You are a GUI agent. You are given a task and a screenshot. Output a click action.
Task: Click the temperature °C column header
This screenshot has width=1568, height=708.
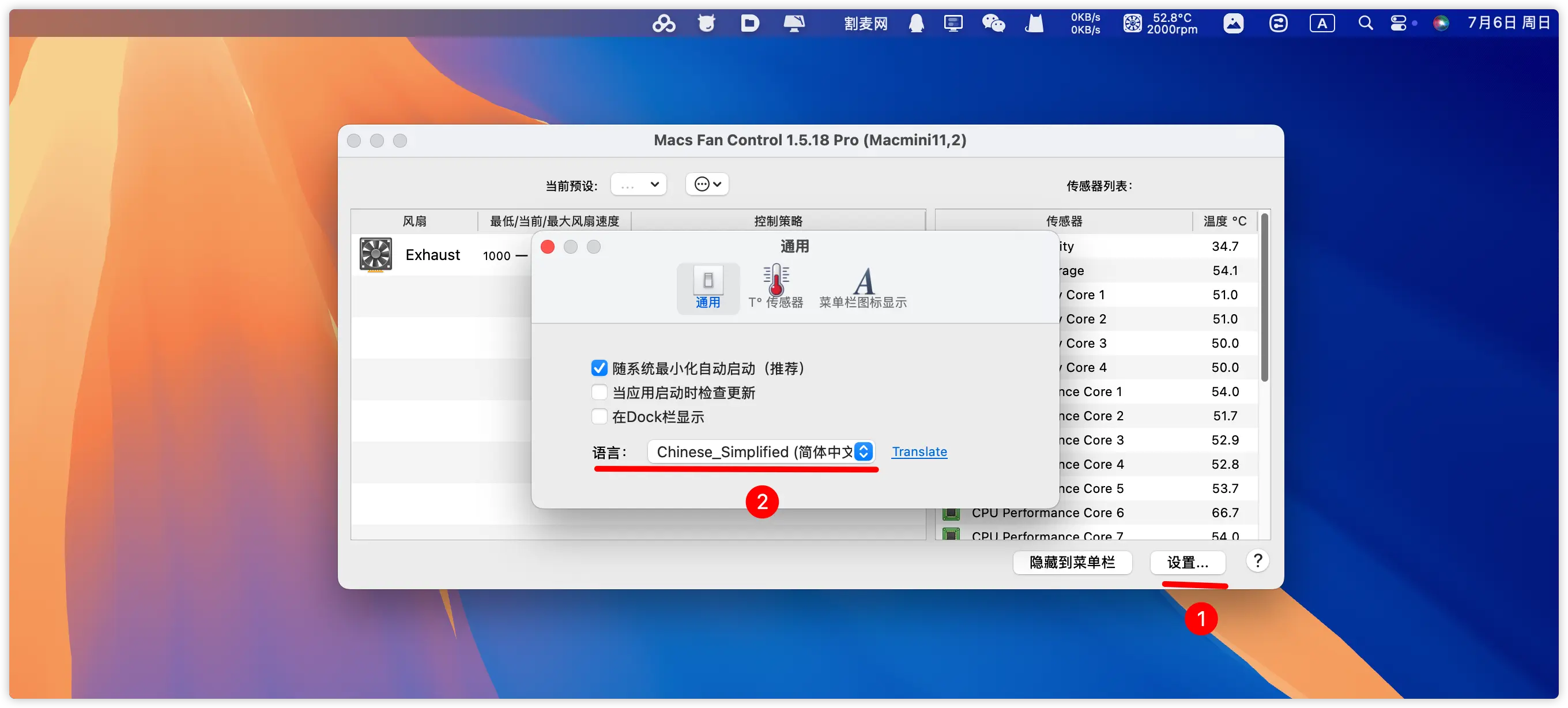tap(1224, 221)
